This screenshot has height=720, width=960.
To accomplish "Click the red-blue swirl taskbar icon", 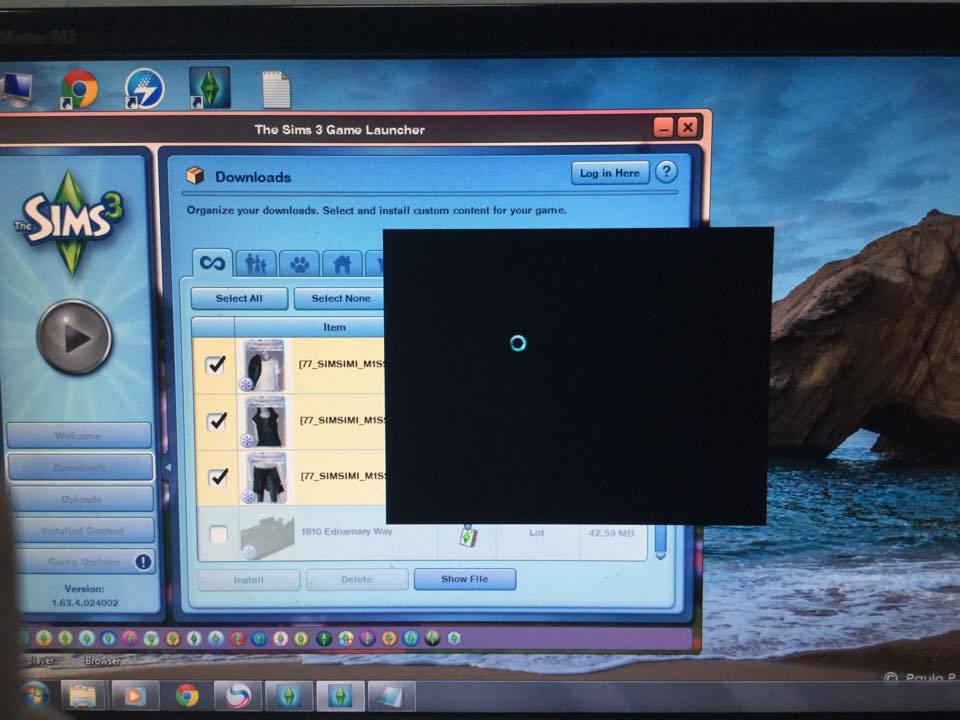I will (238, 696).
